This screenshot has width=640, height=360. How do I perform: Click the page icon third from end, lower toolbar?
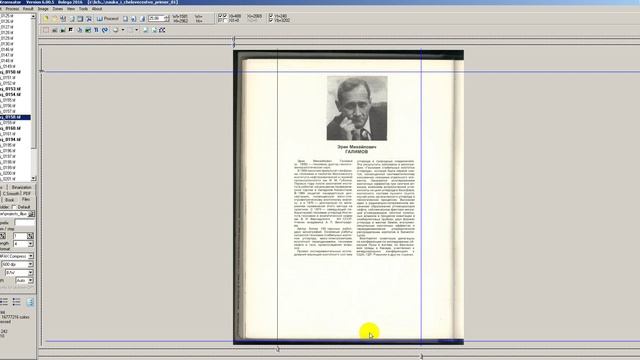(x=145, y=30)
